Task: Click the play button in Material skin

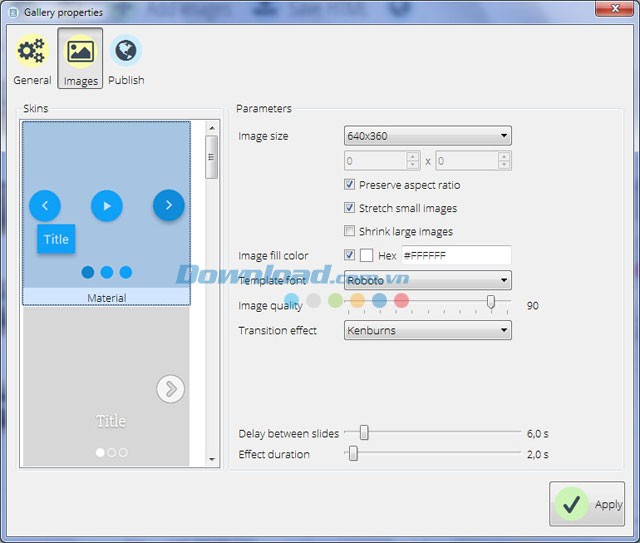Action: coord(107,206)
